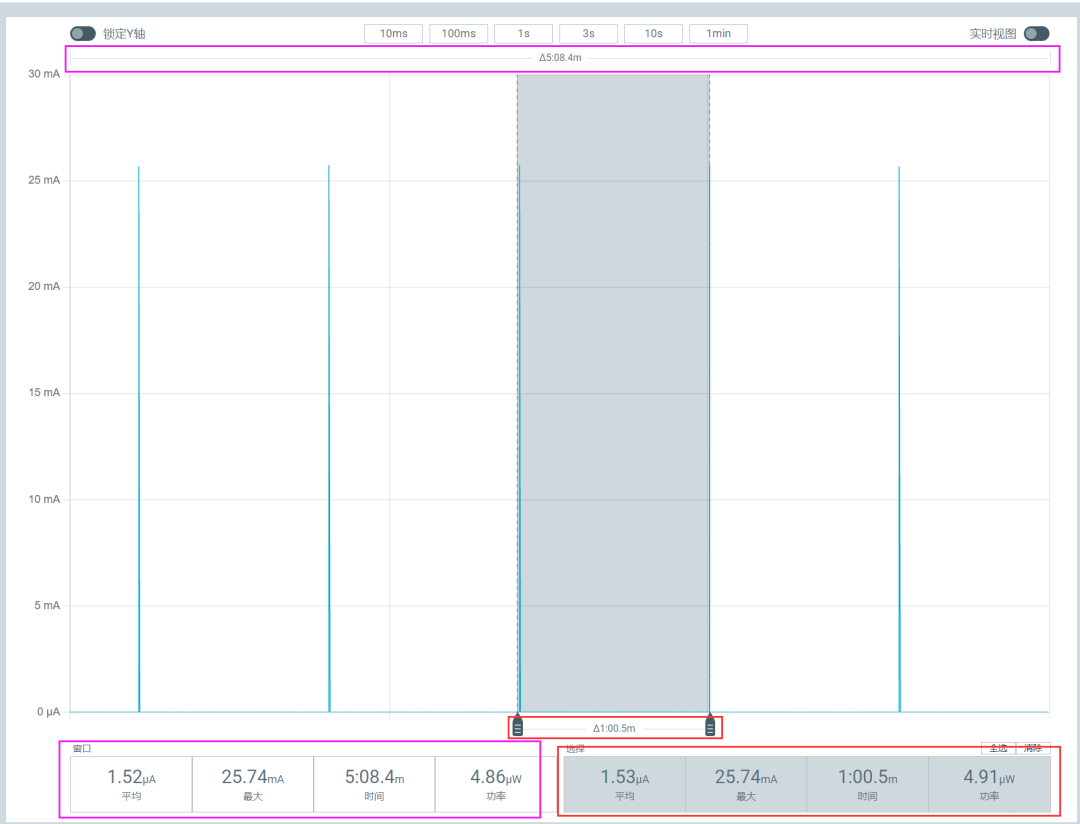The width and height of the screenshot is (1080, 824).
Task: Toggle the 实时视图 live view switch
Action: coord(1037,34)
